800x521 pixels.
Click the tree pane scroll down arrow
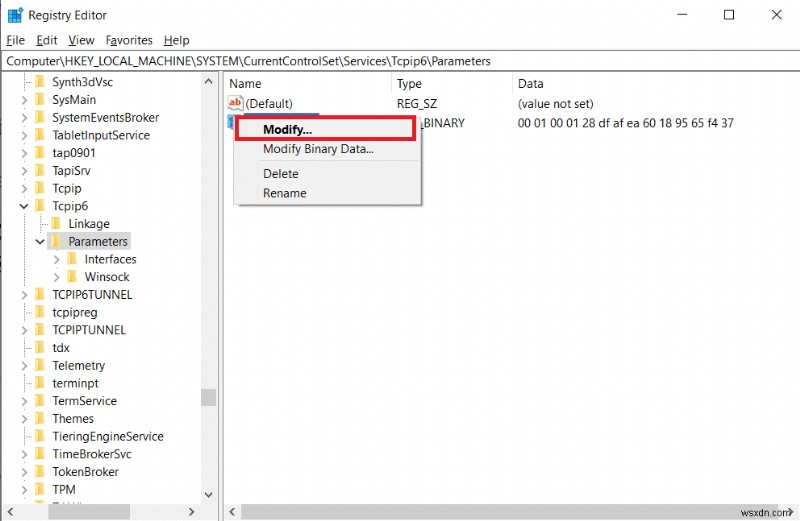pos(208,494)
